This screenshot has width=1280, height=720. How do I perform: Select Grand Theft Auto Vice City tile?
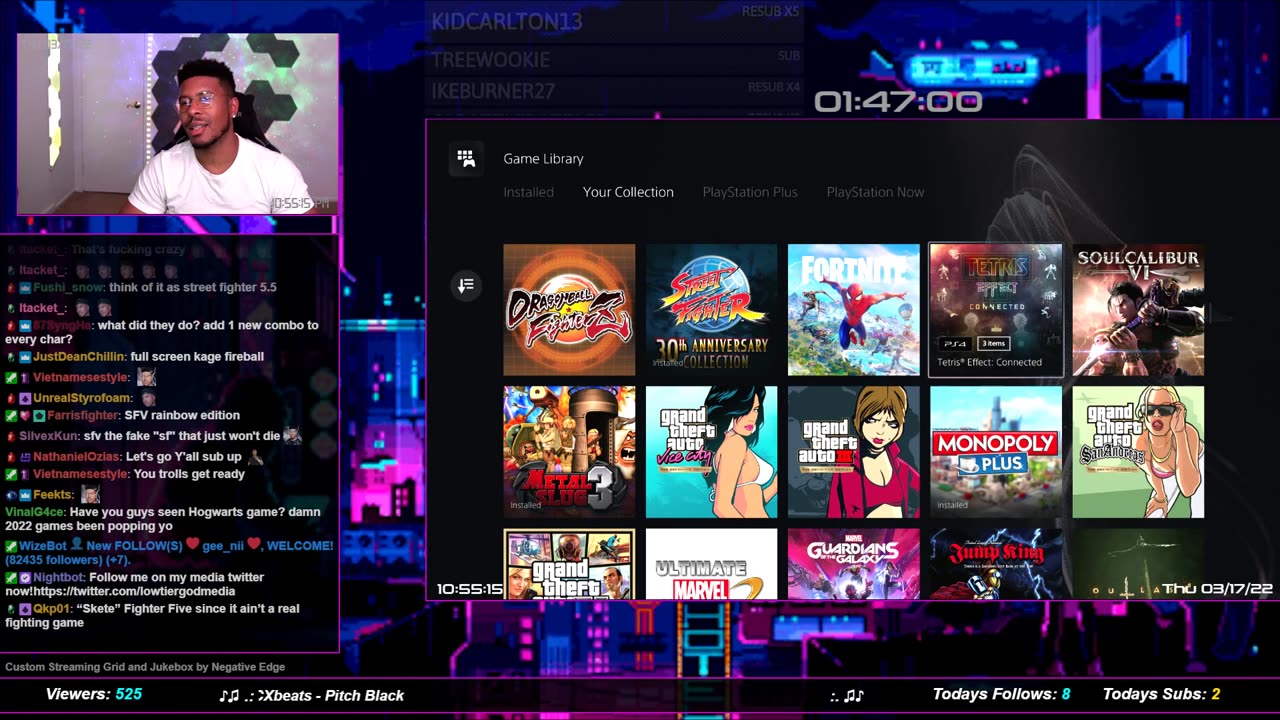tap(711, 452)
